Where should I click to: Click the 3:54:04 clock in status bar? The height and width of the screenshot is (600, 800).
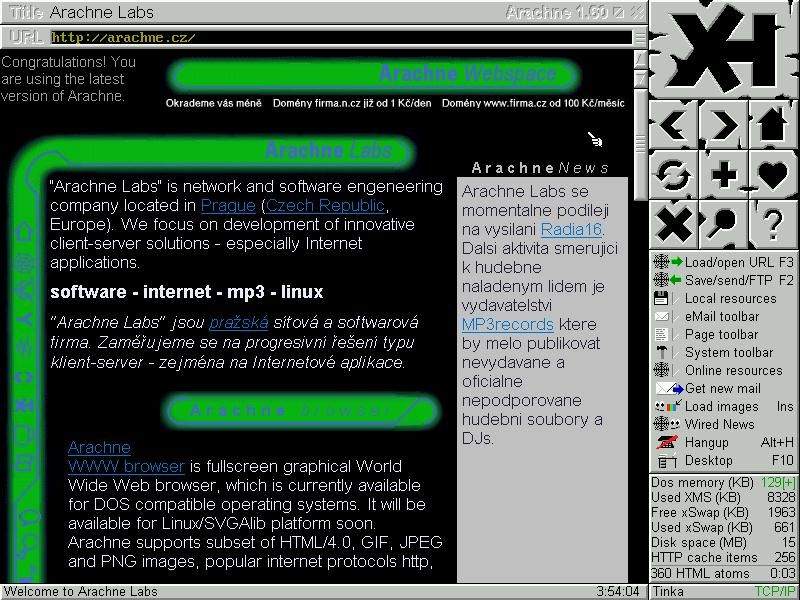(x=617, y=591)
